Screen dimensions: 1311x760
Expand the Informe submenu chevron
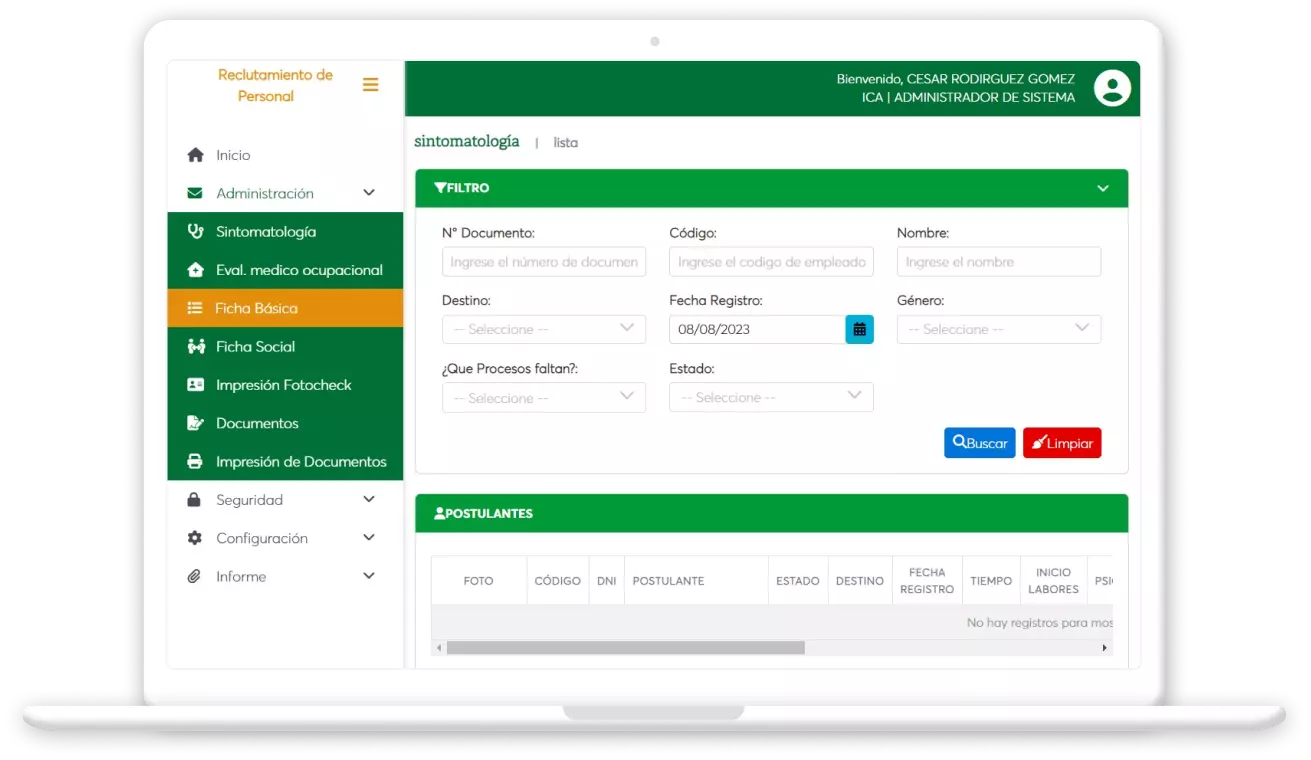point(369,576)
